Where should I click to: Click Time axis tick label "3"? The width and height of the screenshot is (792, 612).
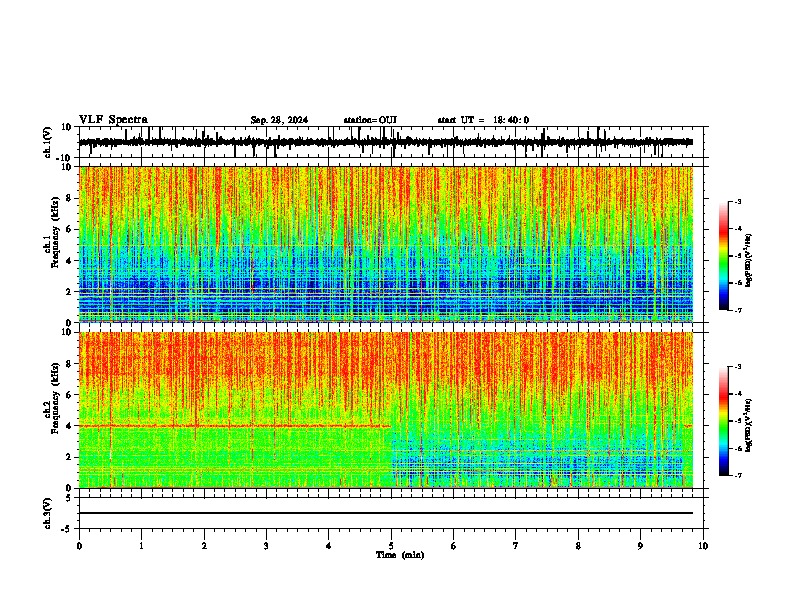pos(266,546)
